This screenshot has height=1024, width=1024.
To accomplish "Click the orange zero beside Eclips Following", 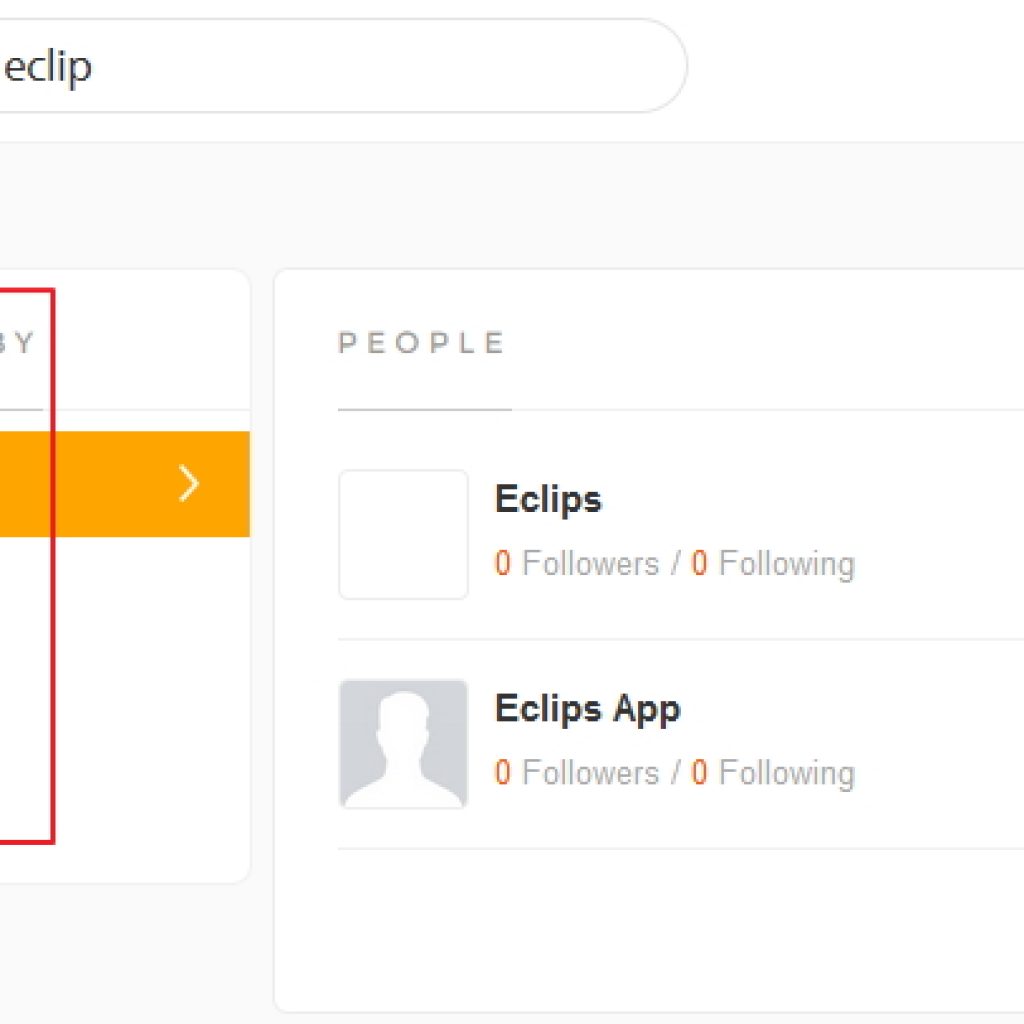I will (699, 564).
